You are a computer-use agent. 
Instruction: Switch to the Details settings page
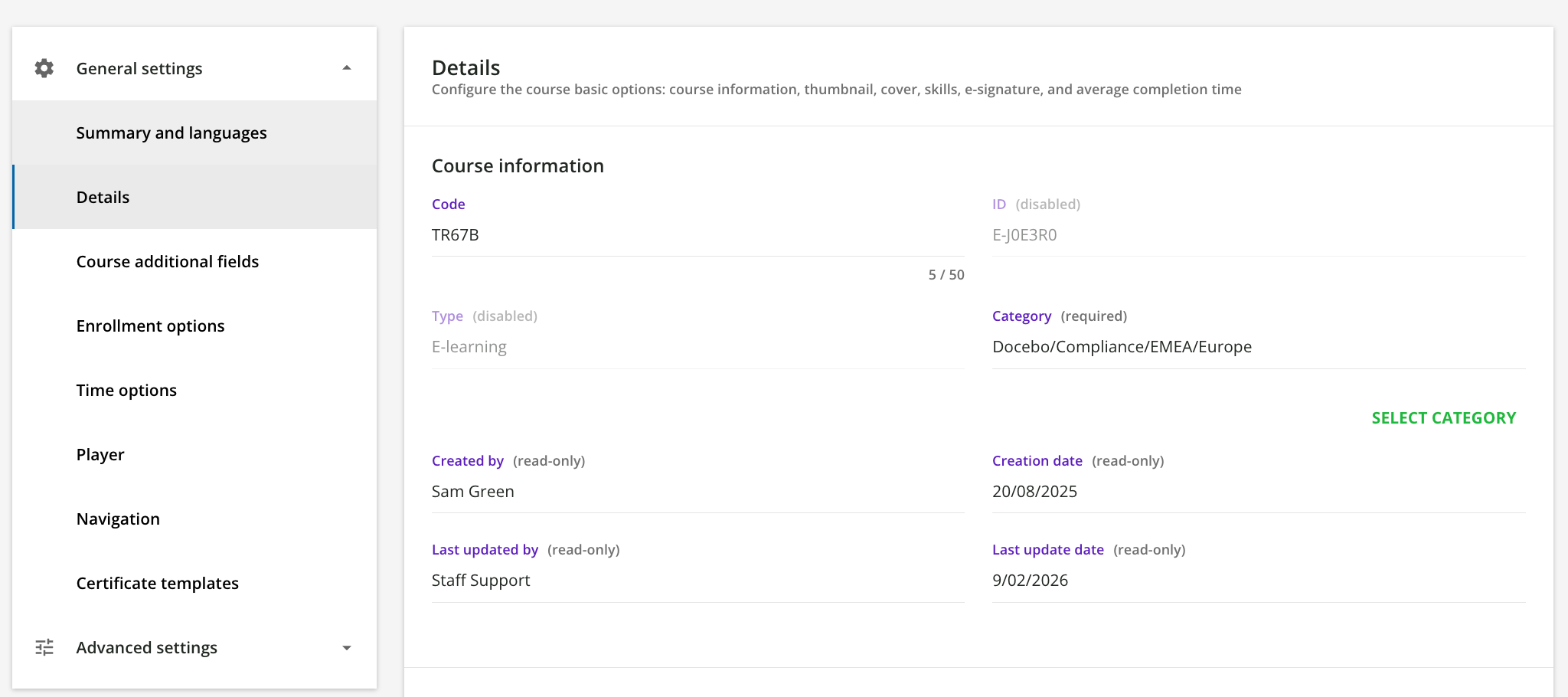pos(103,196)
